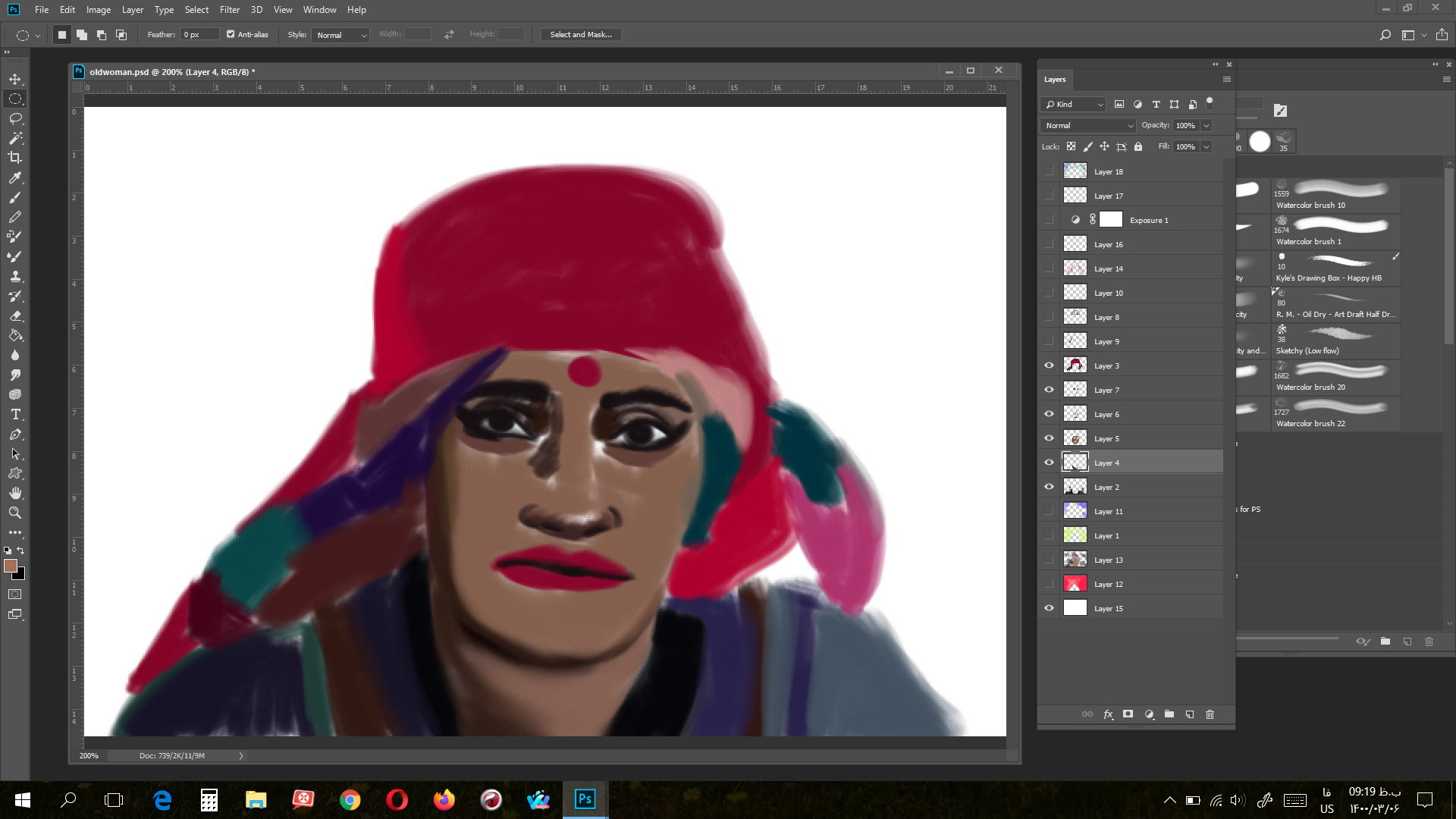The image size is (1456, 819).
Task: Lock all attributes of the layer
Action: [x=1138, y=146]
